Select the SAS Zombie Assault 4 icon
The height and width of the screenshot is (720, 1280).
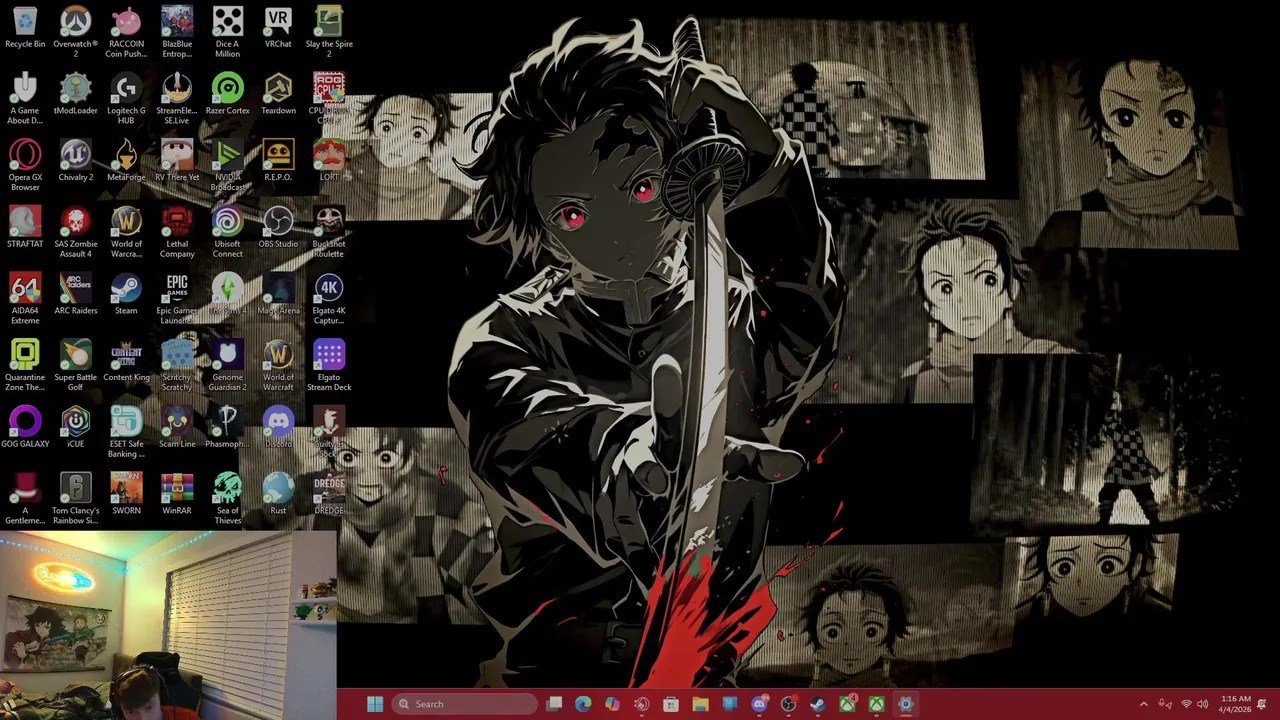75,232
